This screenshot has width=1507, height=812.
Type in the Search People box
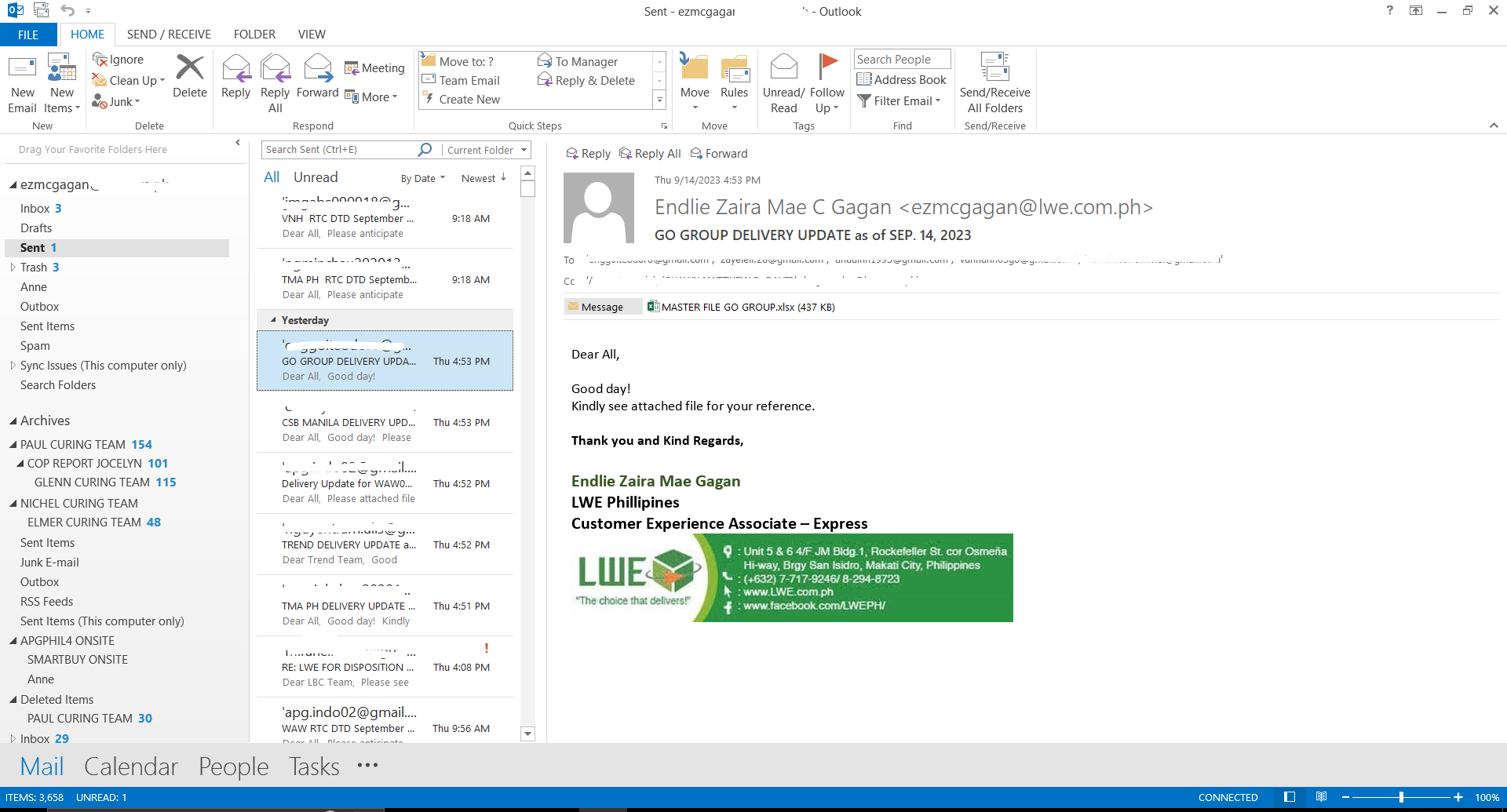click(x=902, y=59)
